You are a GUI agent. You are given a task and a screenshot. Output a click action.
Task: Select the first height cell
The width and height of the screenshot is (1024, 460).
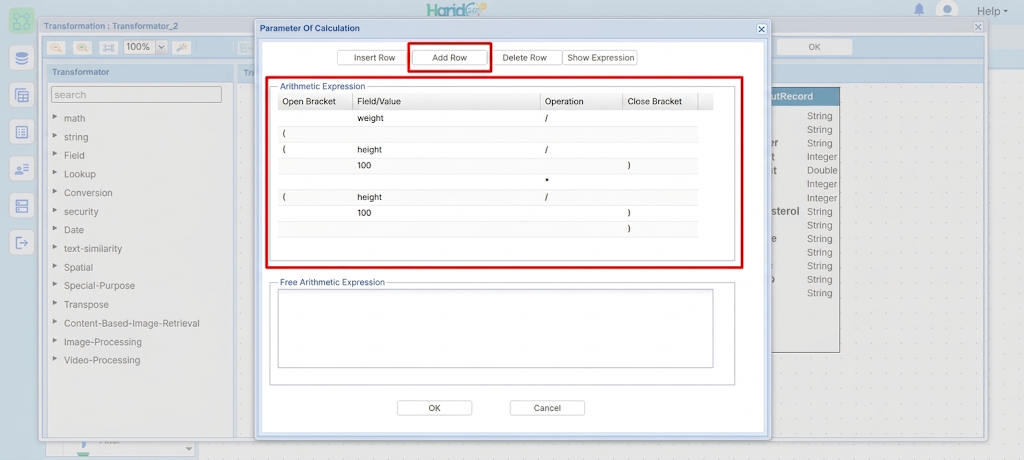pos(447,150)
